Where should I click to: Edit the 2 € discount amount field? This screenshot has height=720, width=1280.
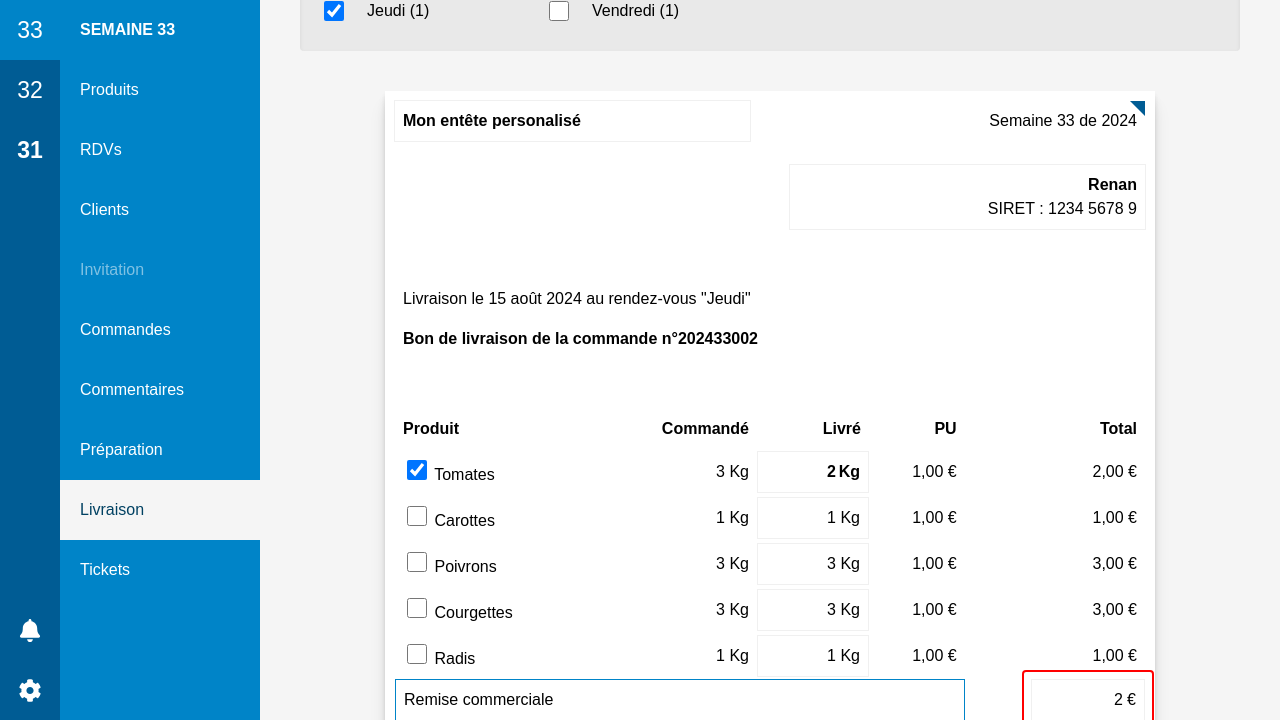click(x=1087, y=700)
